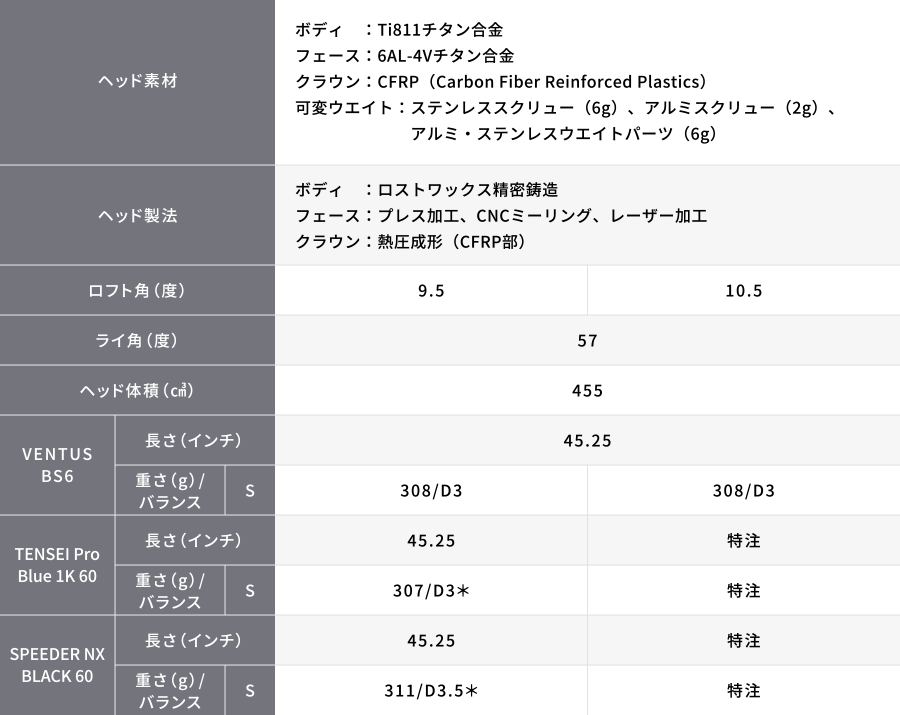
Task: Select the ロフト角(度) row label
Action: (x=137, y=291)
